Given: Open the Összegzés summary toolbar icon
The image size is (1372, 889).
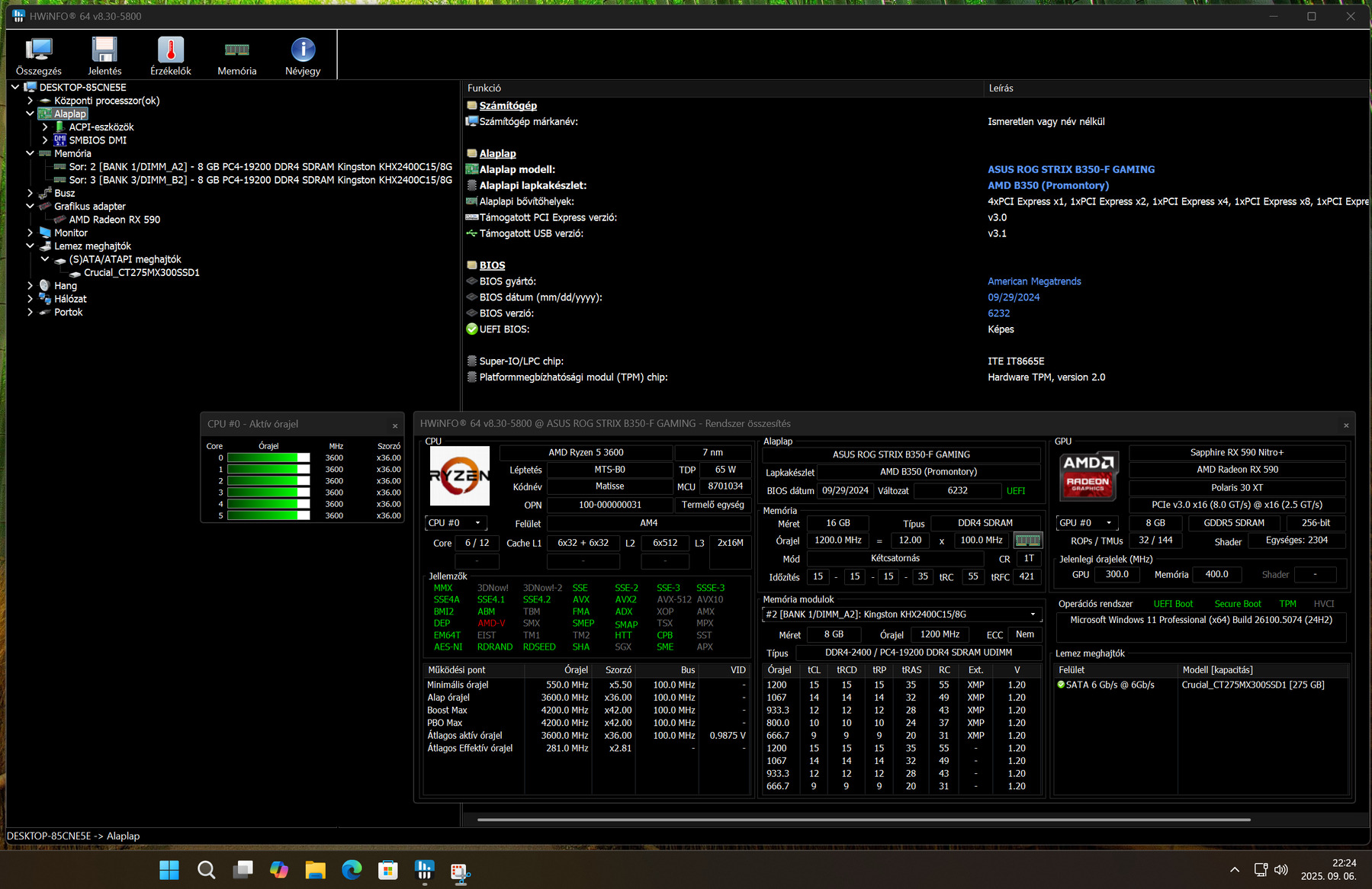Looking at the screenshot, I should pos(39,56).
